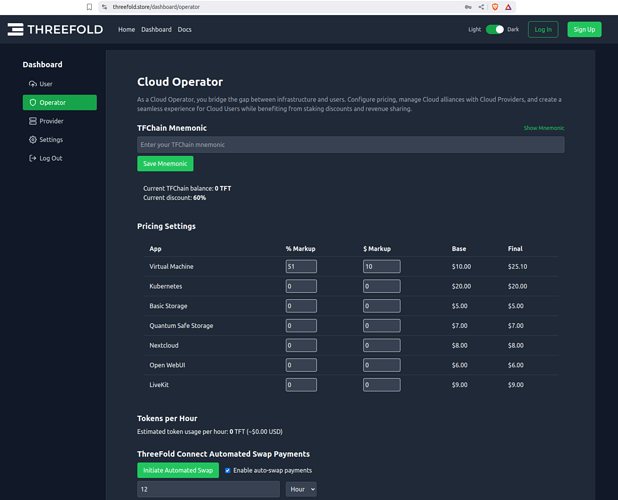Open the User section via its cloud icon
This screenshot has width=618, height=500.
coord(32,84)
